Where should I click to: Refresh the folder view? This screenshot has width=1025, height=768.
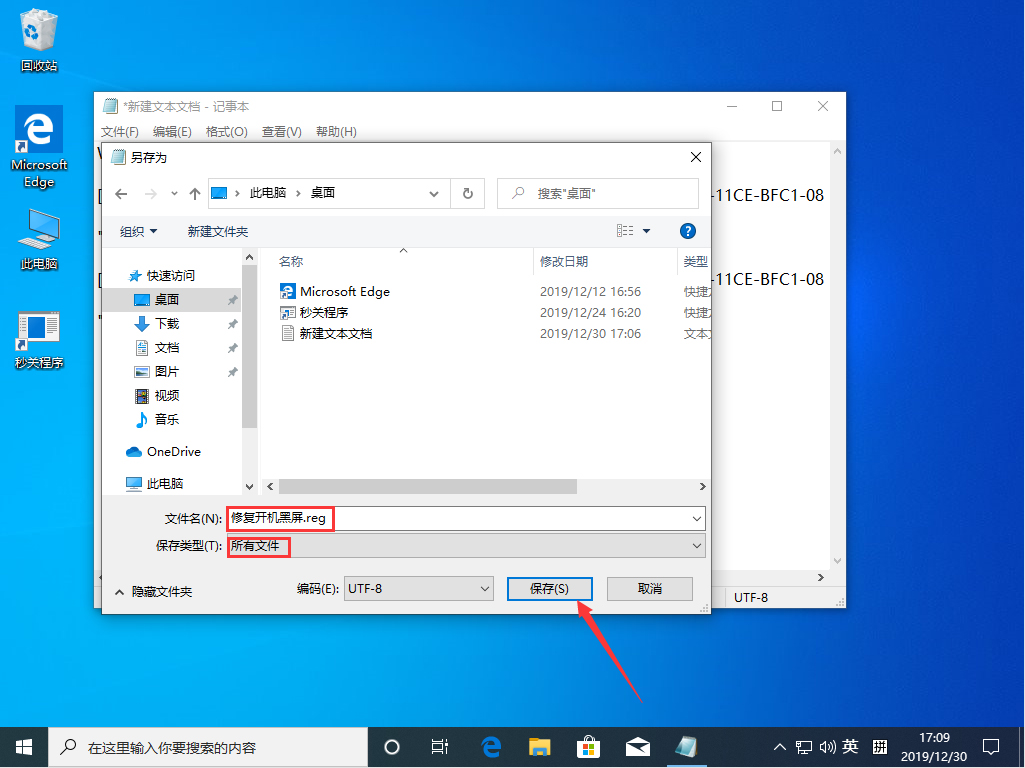click(467, 194)
